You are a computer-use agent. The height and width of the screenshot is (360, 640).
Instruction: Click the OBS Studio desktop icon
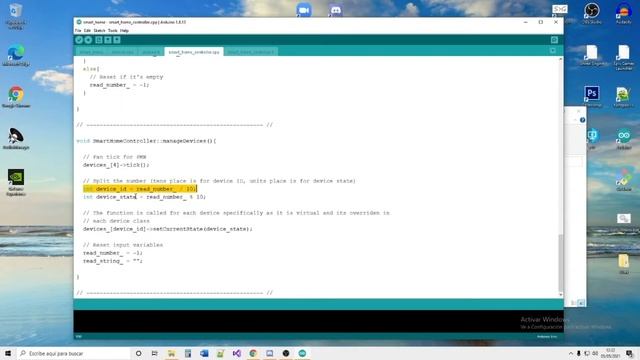(x=591, y=13)
